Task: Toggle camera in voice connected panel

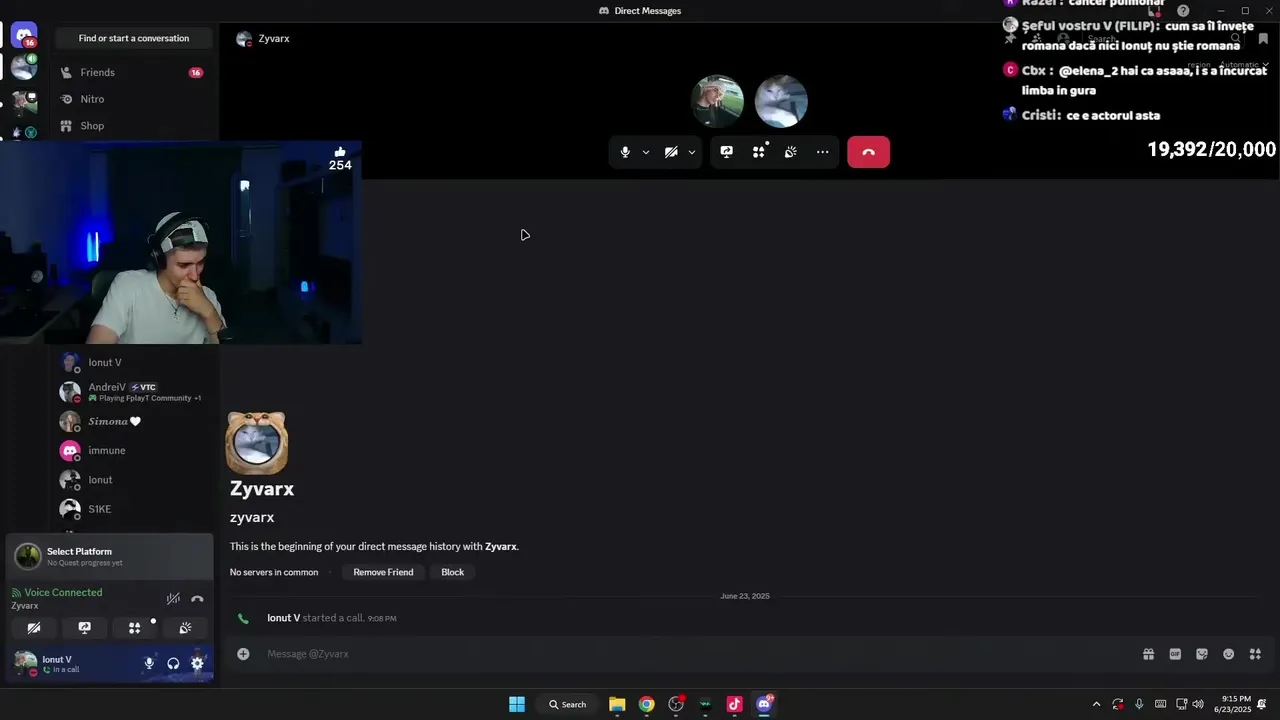Action: tap(34, 628)
